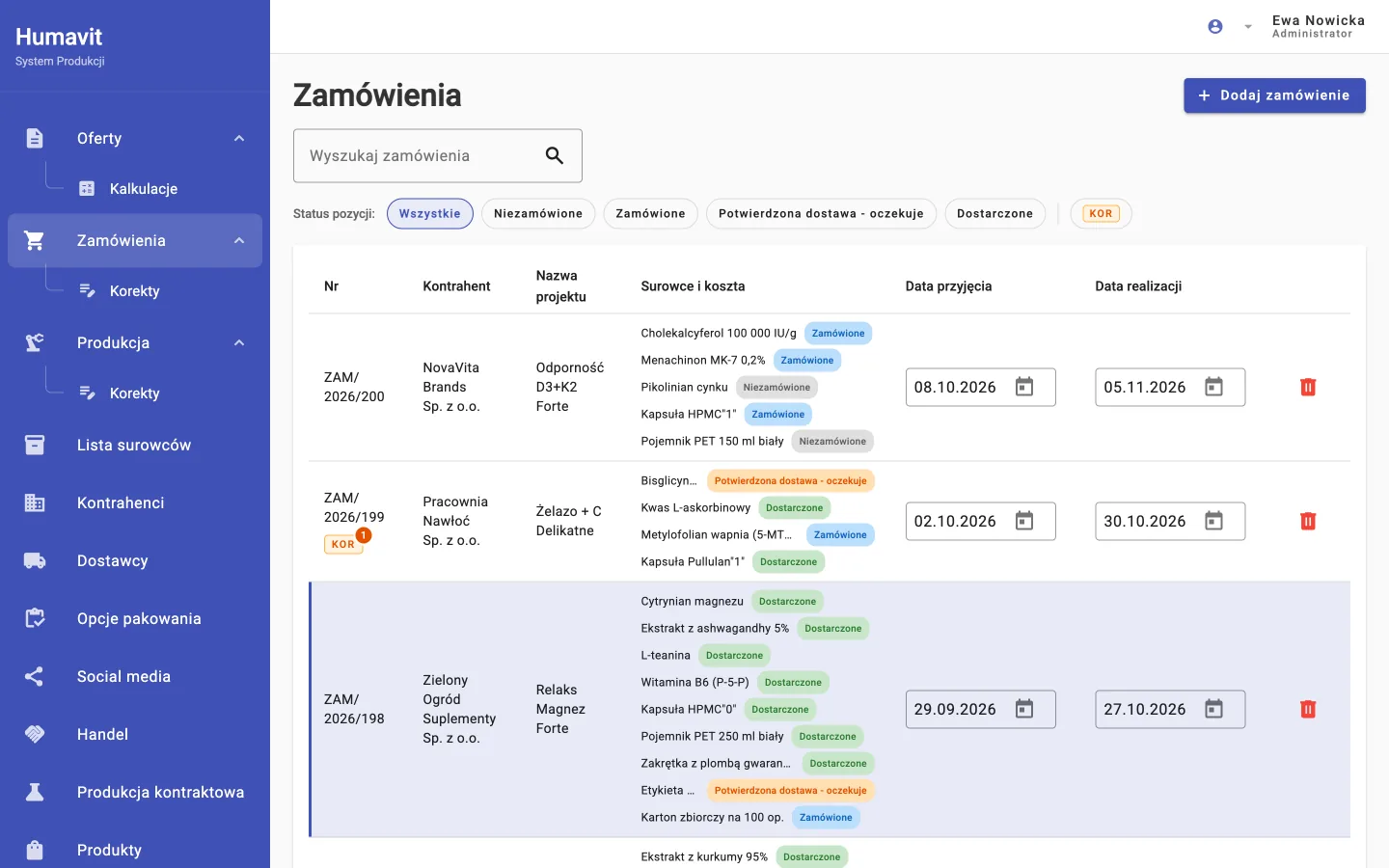Screen dimensions: 1389x868
Task: Click the search magnifier icon
Action: [x=555, y=155]
